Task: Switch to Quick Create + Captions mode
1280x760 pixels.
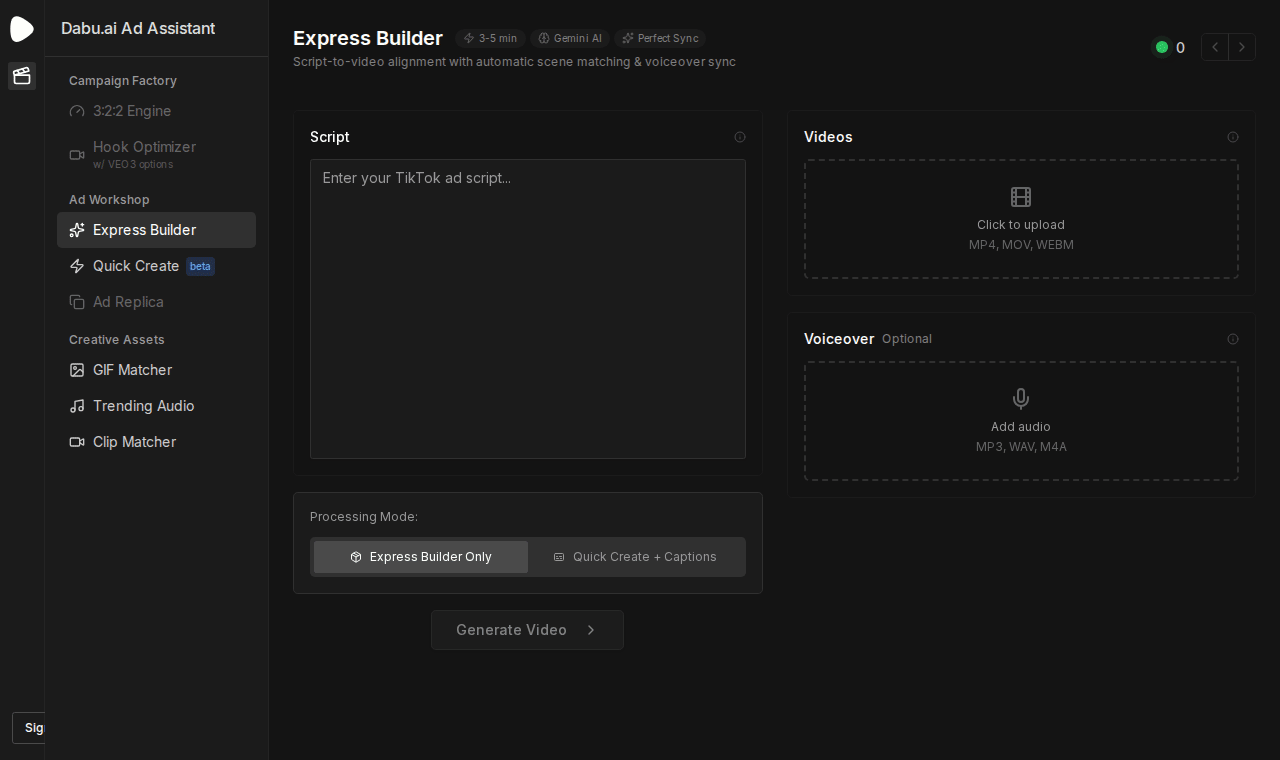Action: click(635, 557)
